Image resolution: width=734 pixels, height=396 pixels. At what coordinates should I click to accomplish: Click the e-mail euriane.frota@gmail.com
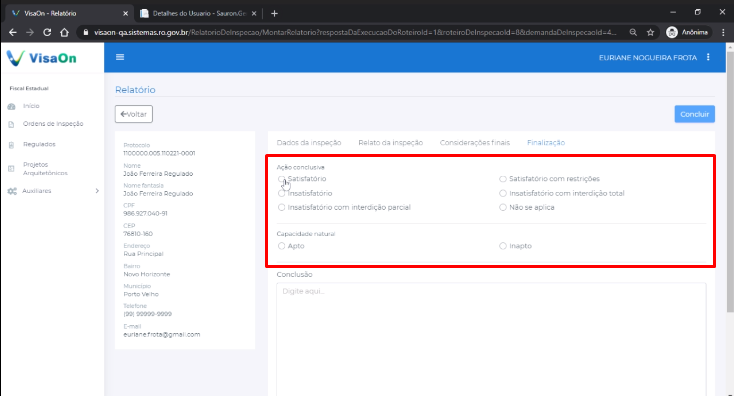[x=161, y=335]
